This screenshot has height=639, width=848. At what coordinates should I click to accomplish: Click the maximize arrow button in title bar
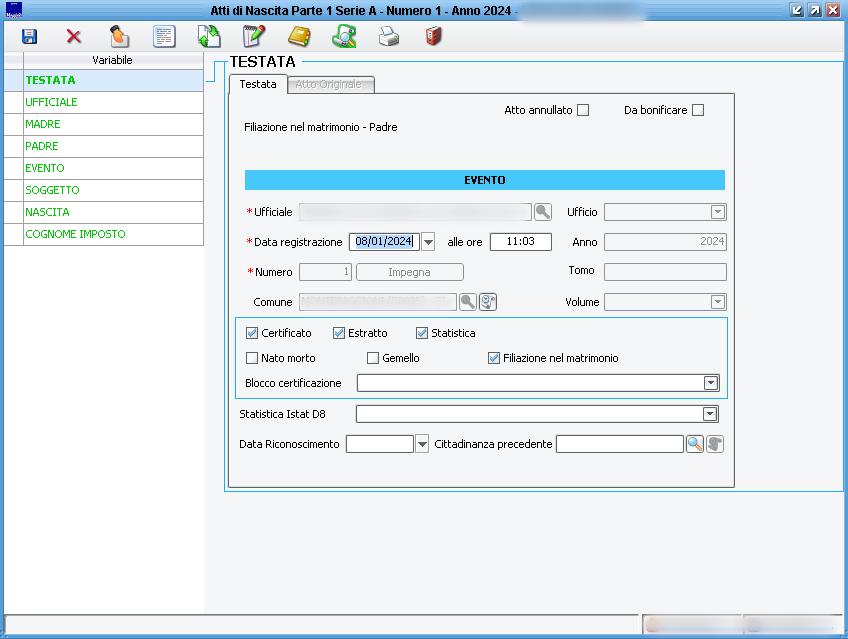click(814, 10)
